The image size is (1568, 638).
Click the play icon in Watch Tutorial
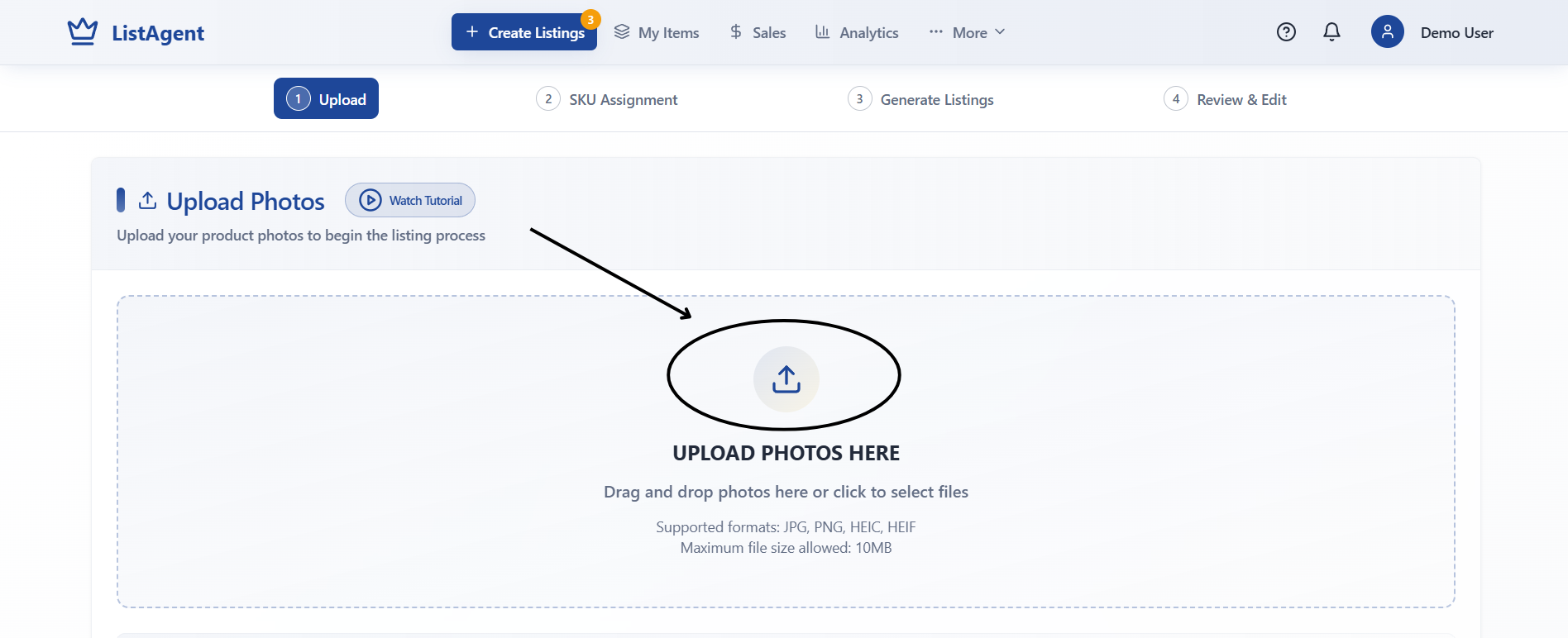point(370,200)
